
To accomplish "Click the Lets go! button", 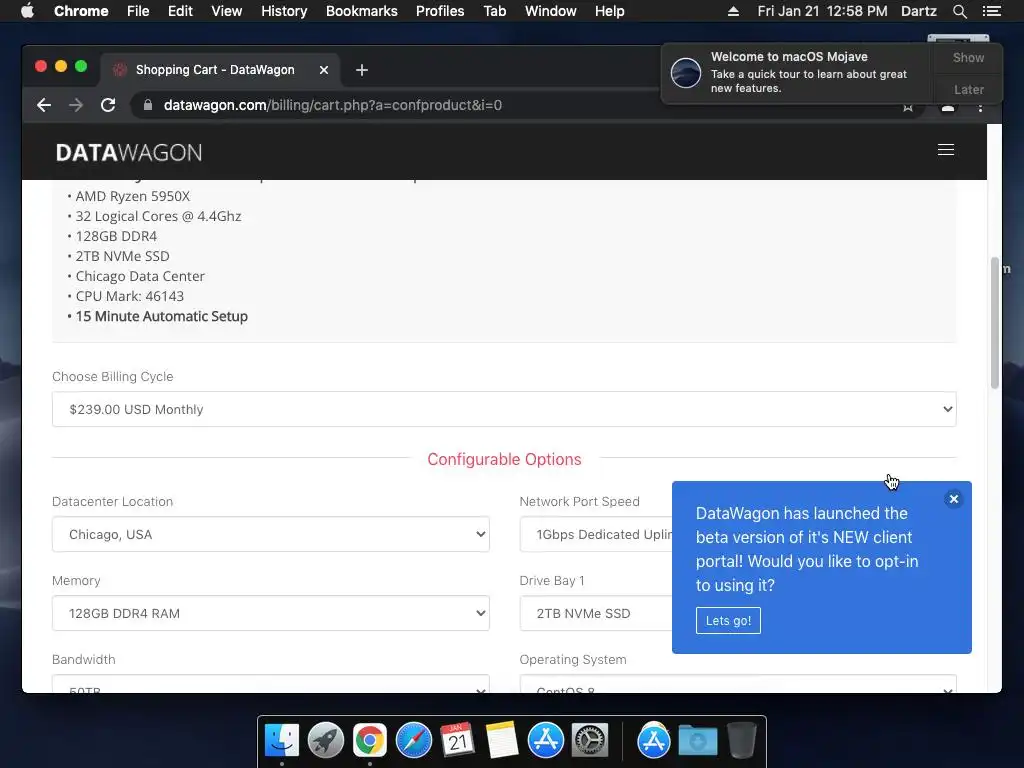I will tap(728, 620).
